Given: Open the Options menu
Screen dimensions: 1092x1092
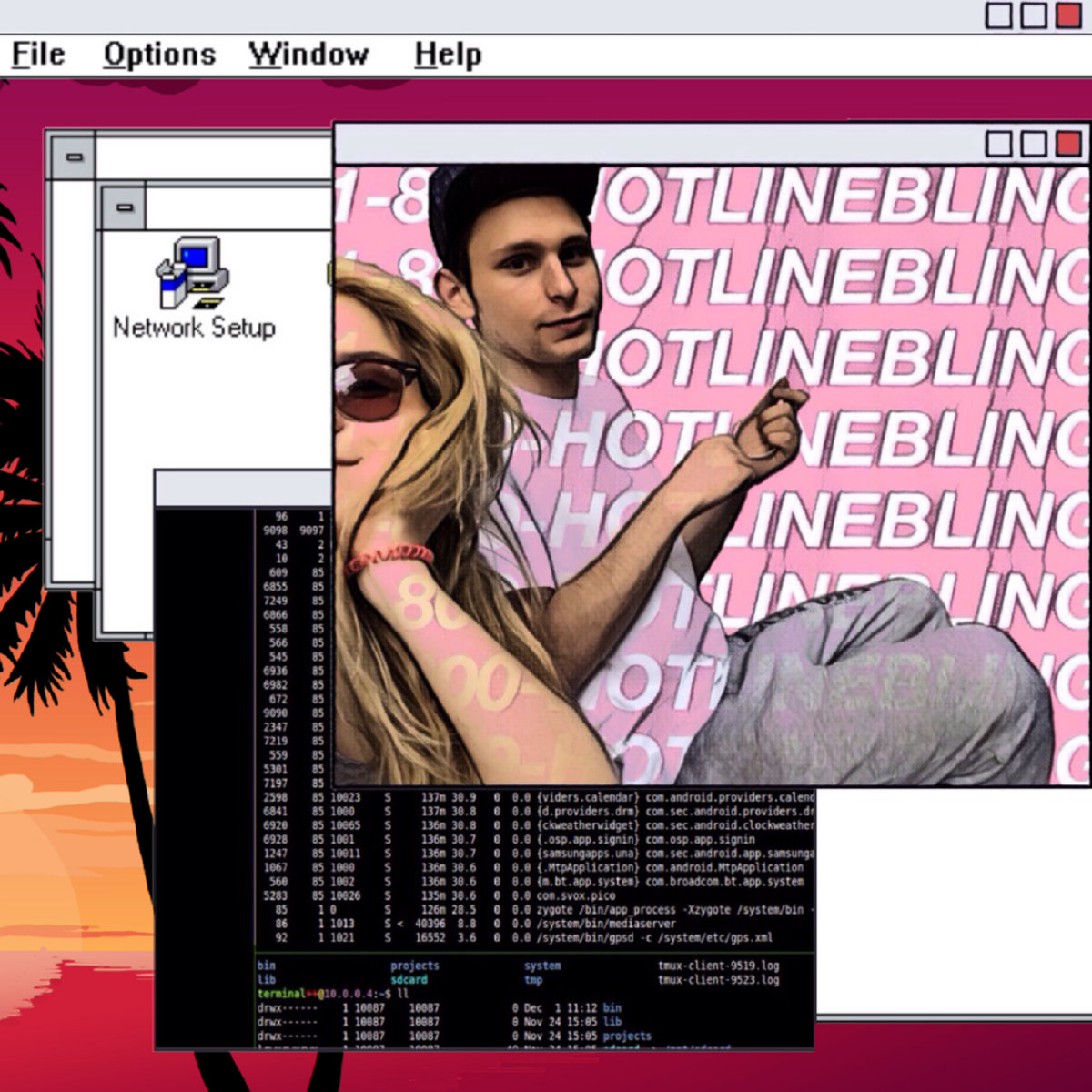Looking at the screenshot, I should pyautogui.click(x=159, y=55).
